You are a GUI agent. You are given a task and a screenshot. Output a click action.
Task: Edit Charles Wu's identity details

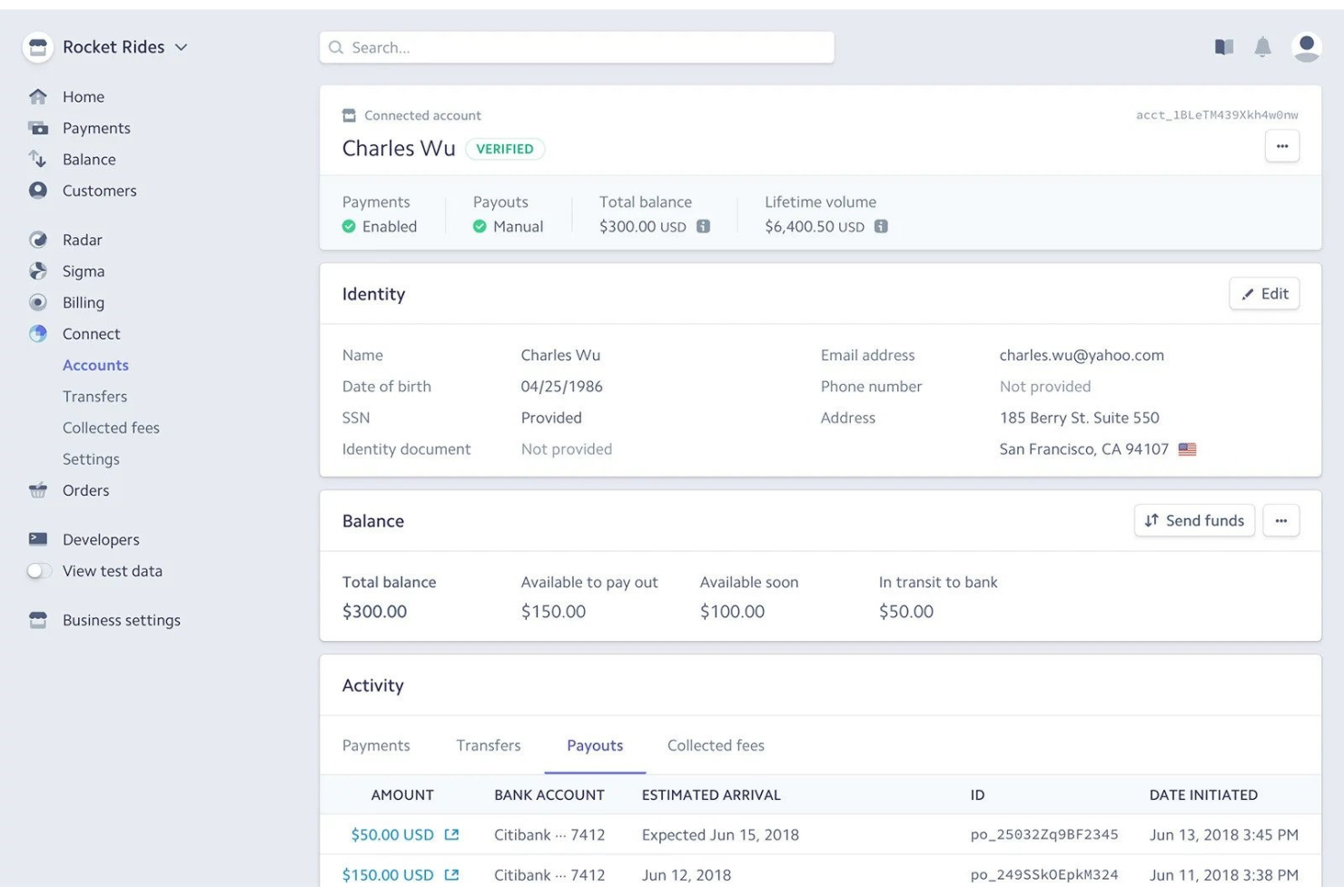[x=1264, y=293]
